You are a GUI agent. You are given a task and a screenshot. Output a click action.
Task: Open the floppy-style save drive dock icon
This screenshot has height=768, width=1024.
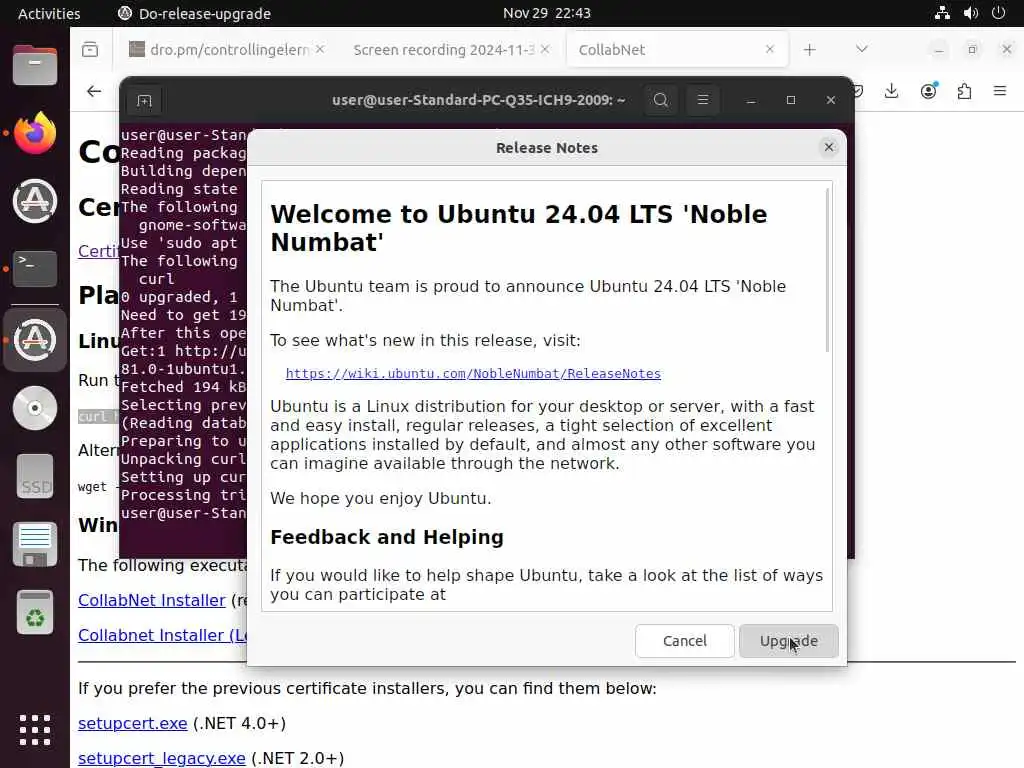coord(35,544)
